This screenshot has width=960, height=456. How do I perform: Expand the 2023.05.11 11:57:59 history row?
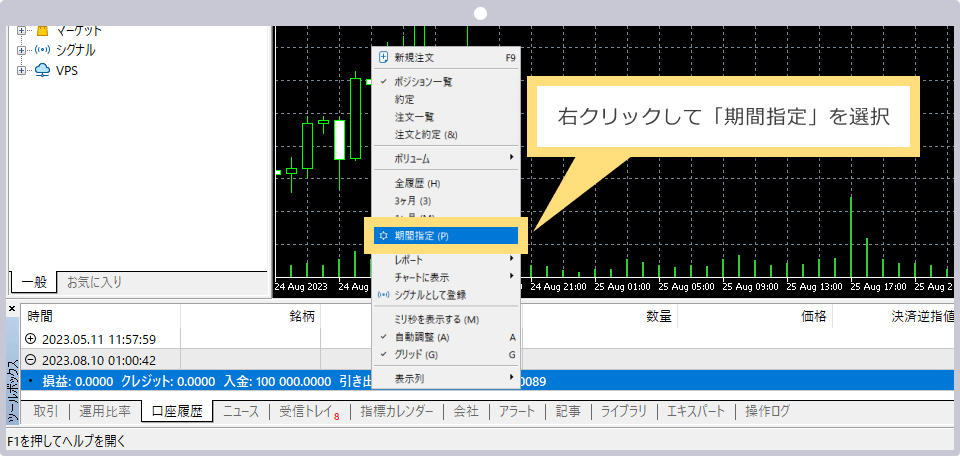coord(31,338)
